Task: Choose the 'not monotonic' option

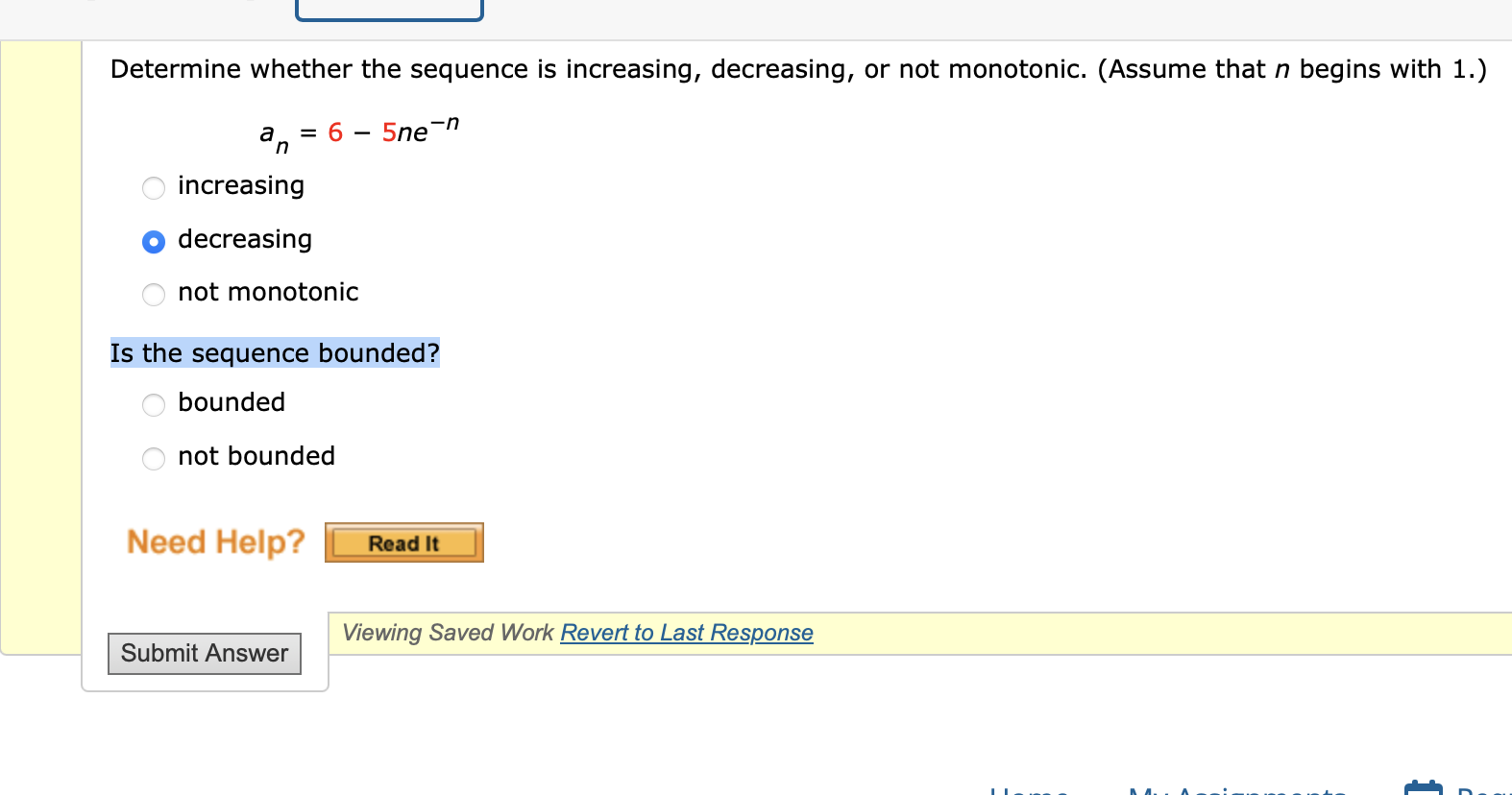Action: (154, 294)
